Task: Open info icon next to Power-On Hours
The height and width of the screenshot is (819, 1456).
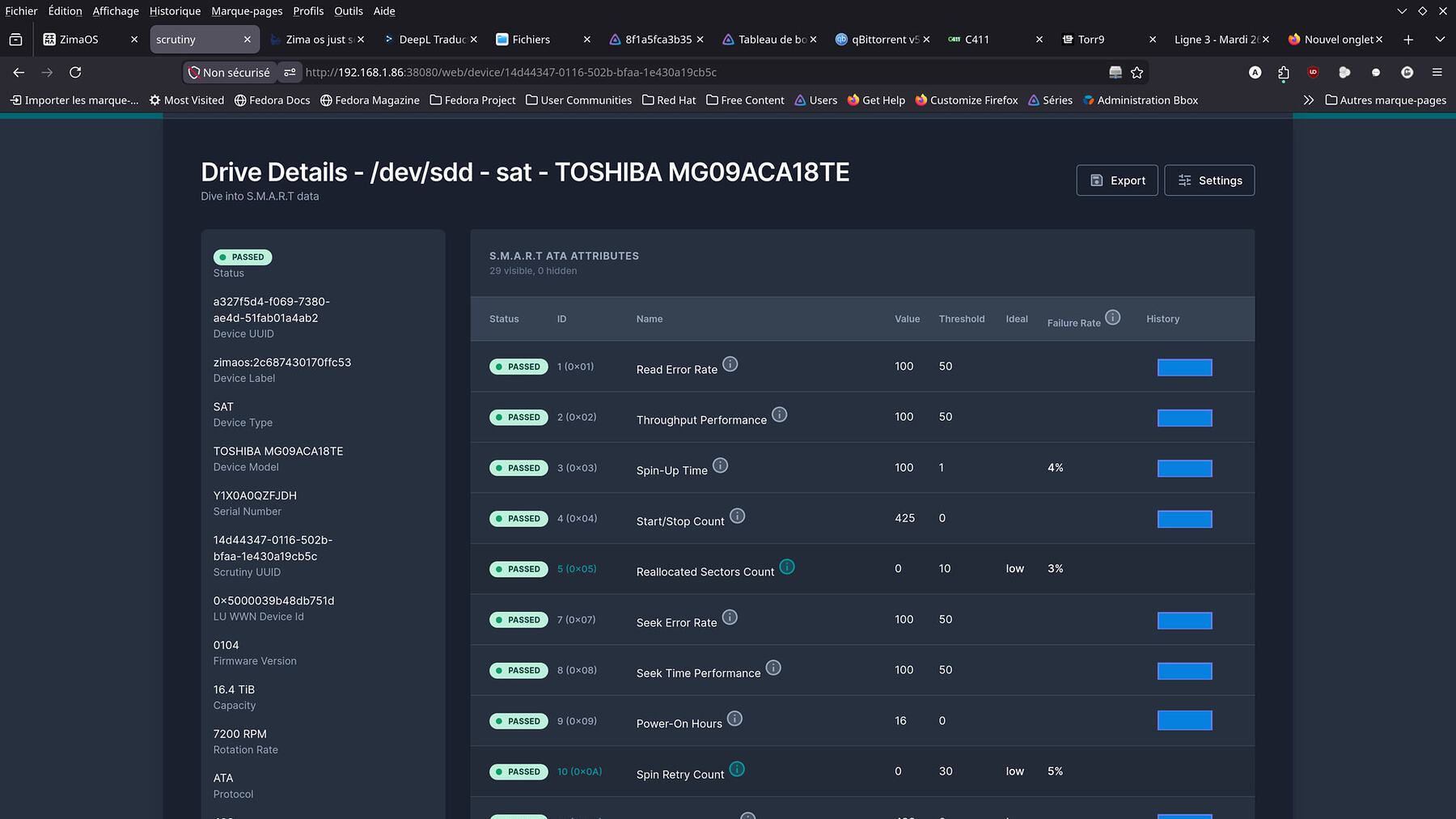Action: click(734, 719)
